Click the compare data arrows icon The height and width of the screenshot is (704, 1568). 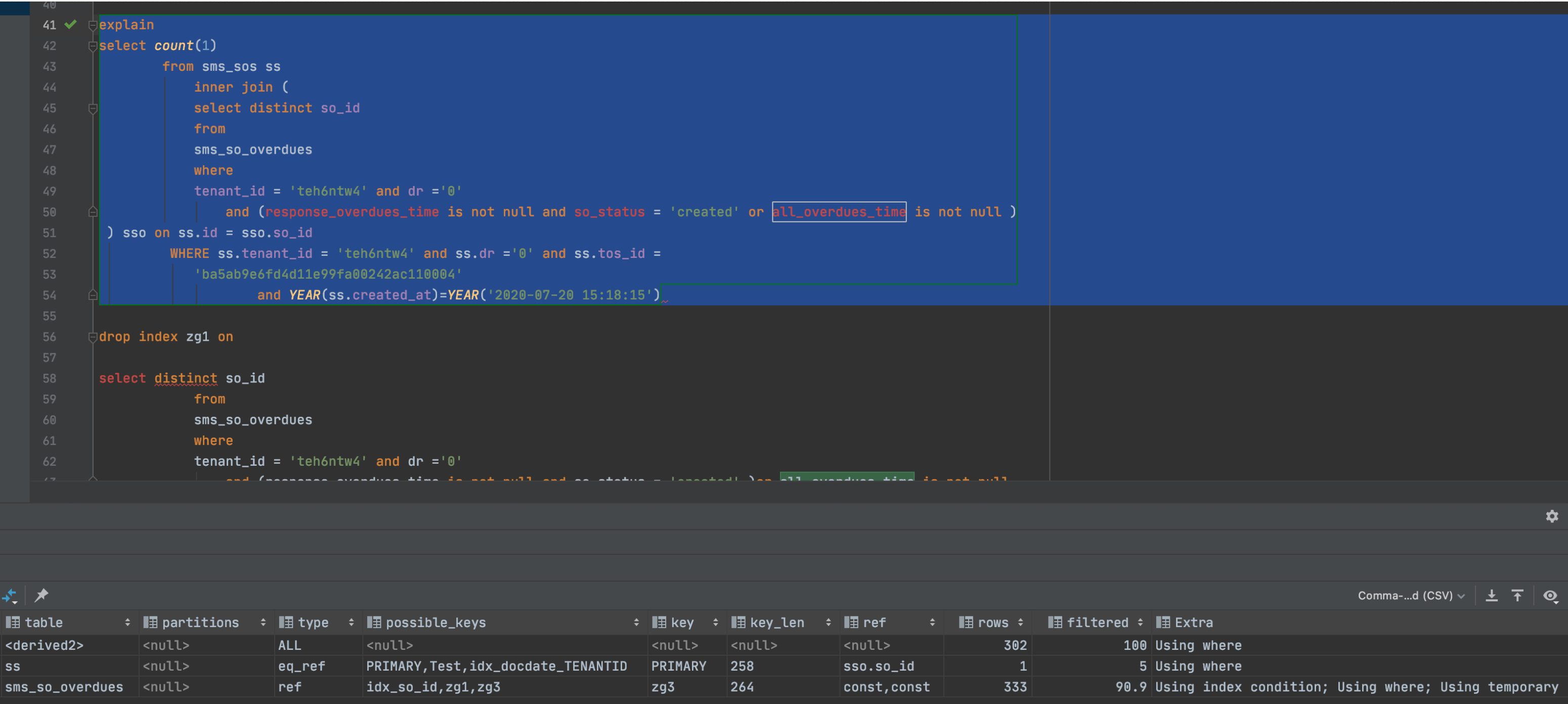(x=10, y=595)
